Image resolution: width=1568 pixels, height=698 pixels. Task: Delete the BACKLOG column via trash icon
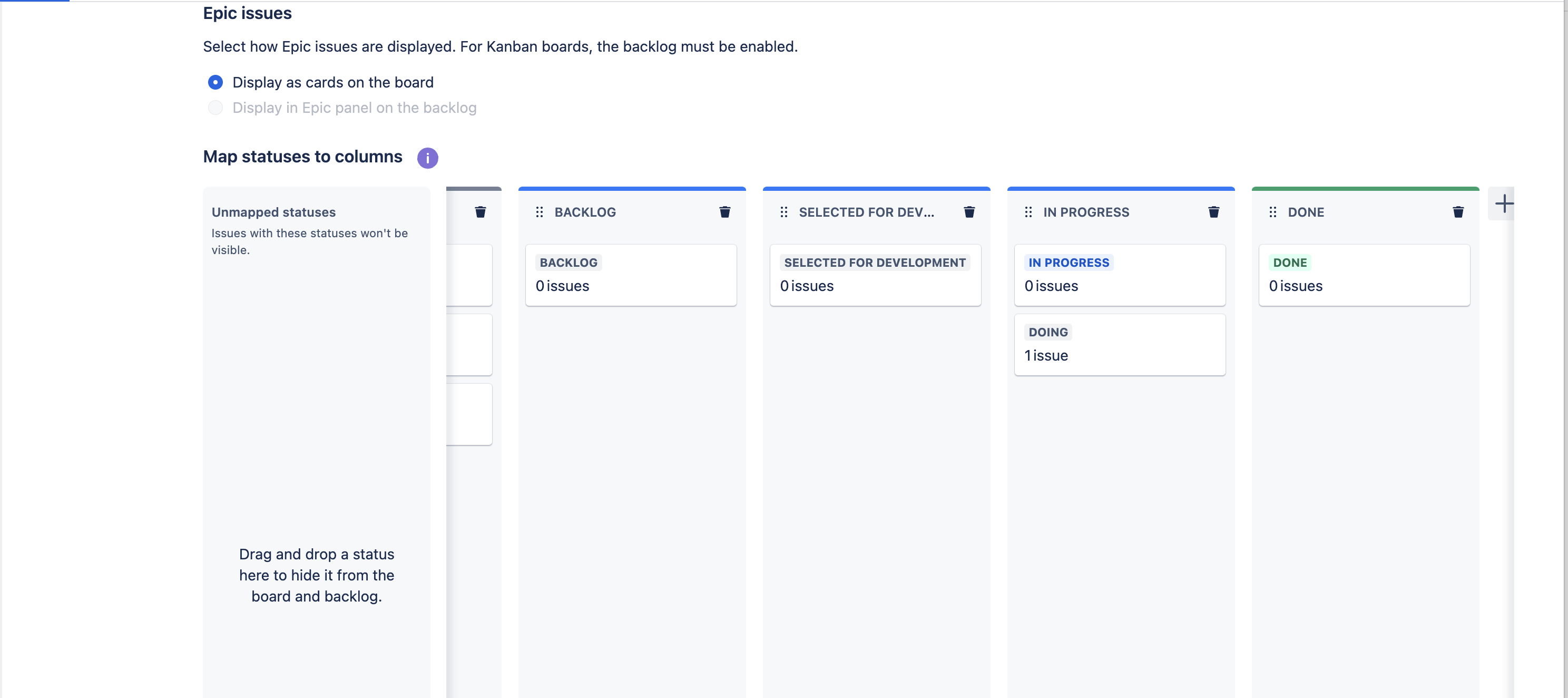click(x=724, y=212)
